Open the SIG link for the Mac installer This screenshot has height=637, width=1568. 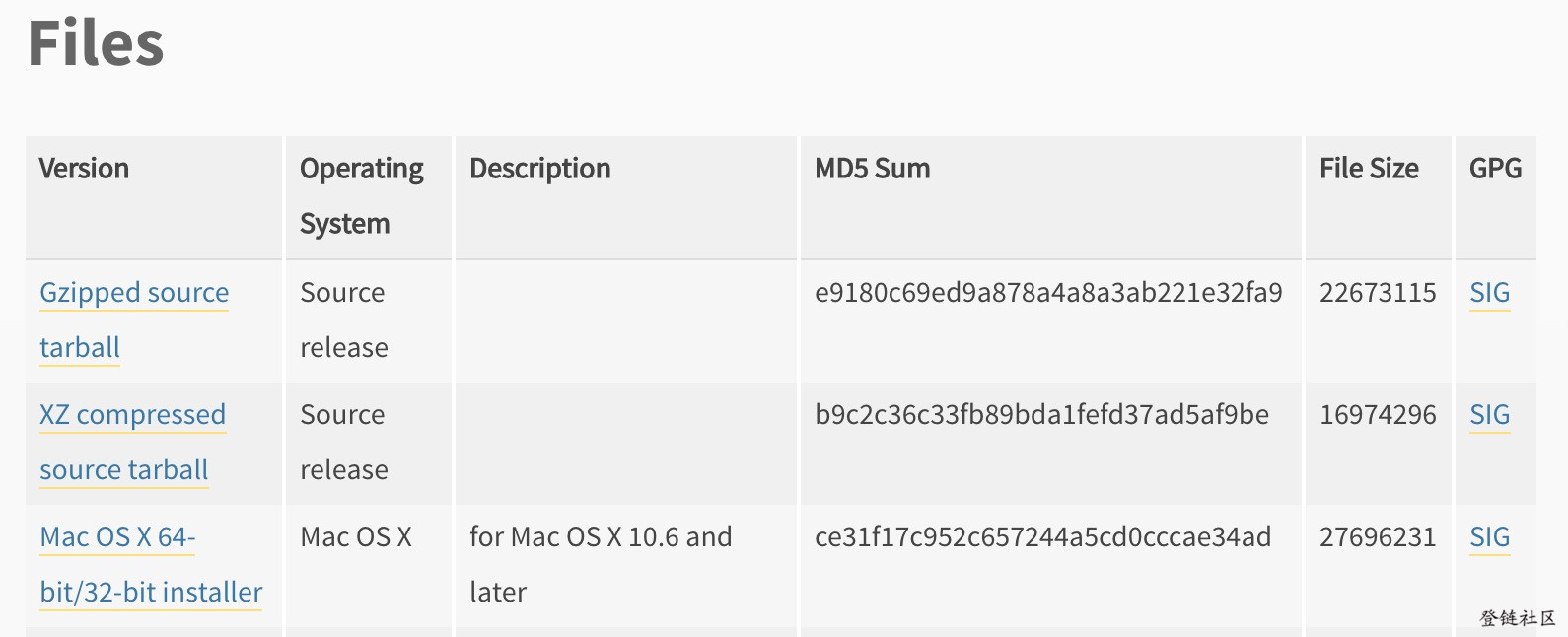coord(1489,537)
